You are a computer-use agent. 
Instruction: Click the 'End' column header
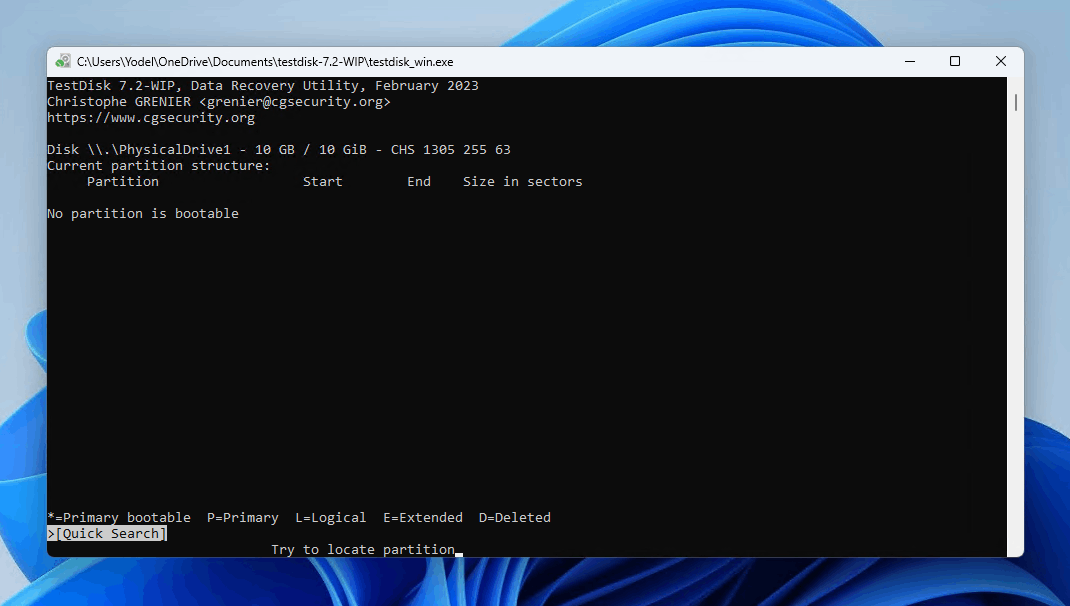[419, 182]
